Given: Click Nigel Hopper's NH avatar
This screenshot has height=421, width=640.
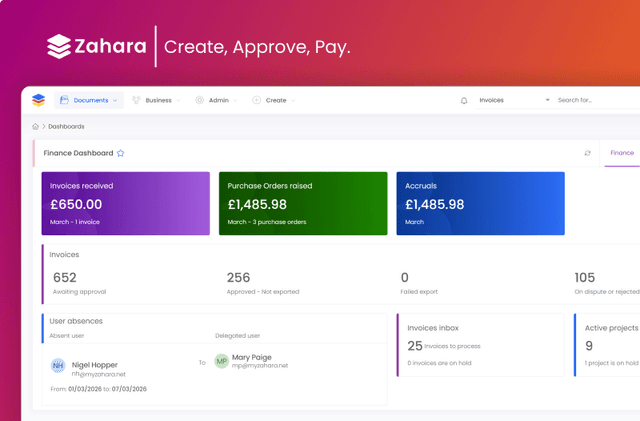Looking at the screenshot, I should pos(58,365).
